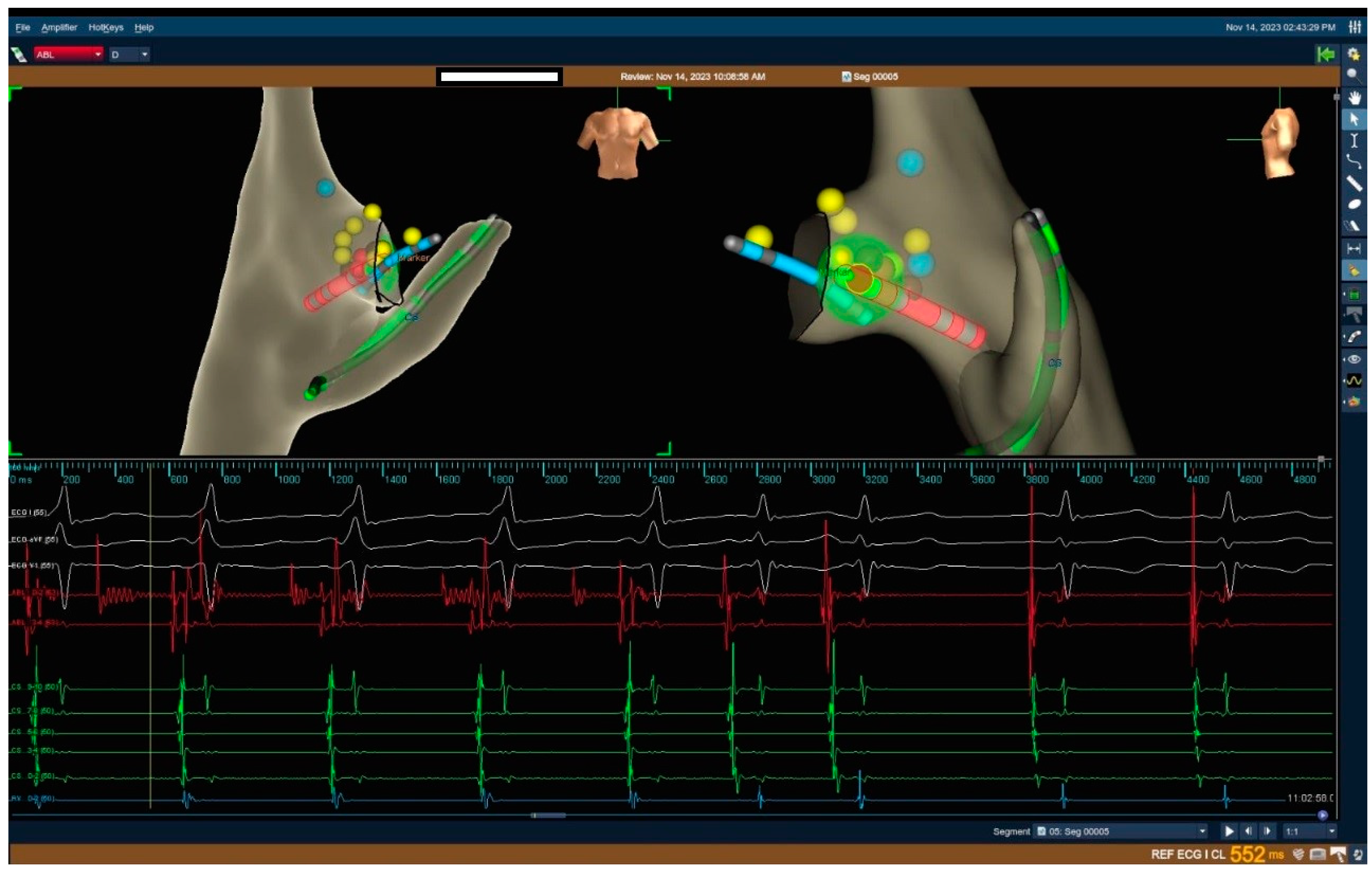Select the ellipse lesion marker tool
Viewport: 1372px width, 870px height.
pos(1354,205)
